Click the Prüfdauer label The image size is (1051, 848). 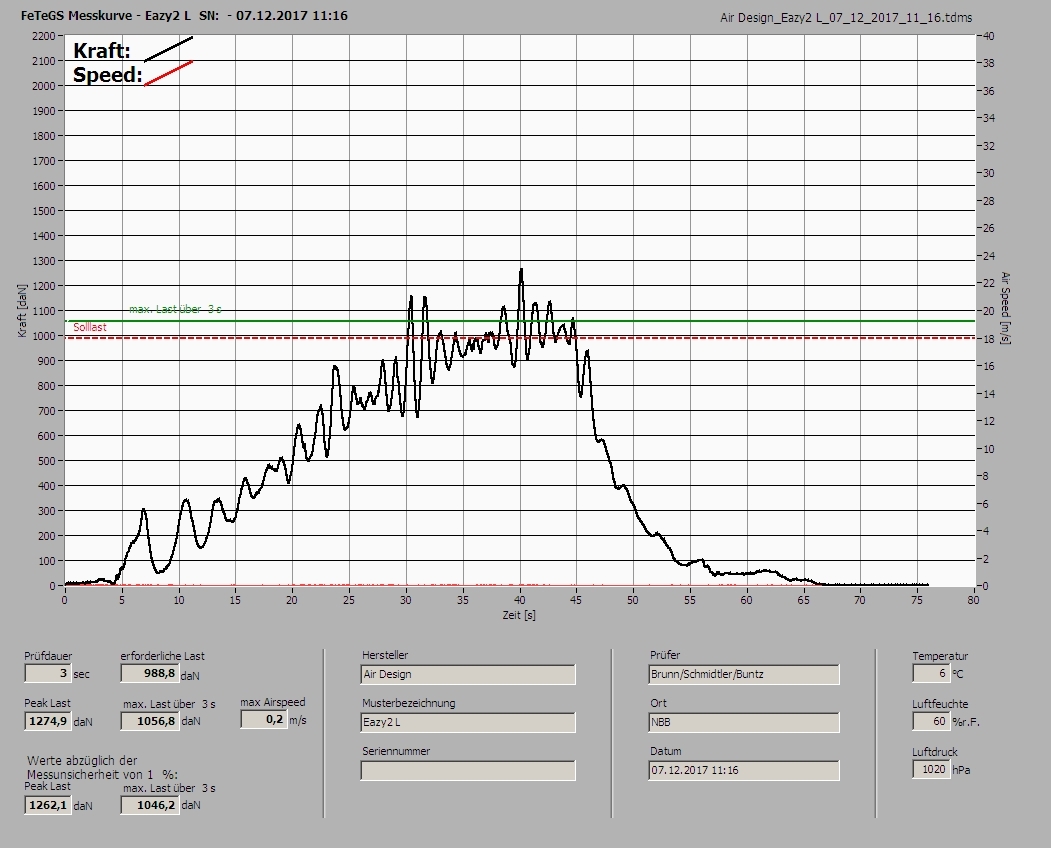[x=48, y=656]
